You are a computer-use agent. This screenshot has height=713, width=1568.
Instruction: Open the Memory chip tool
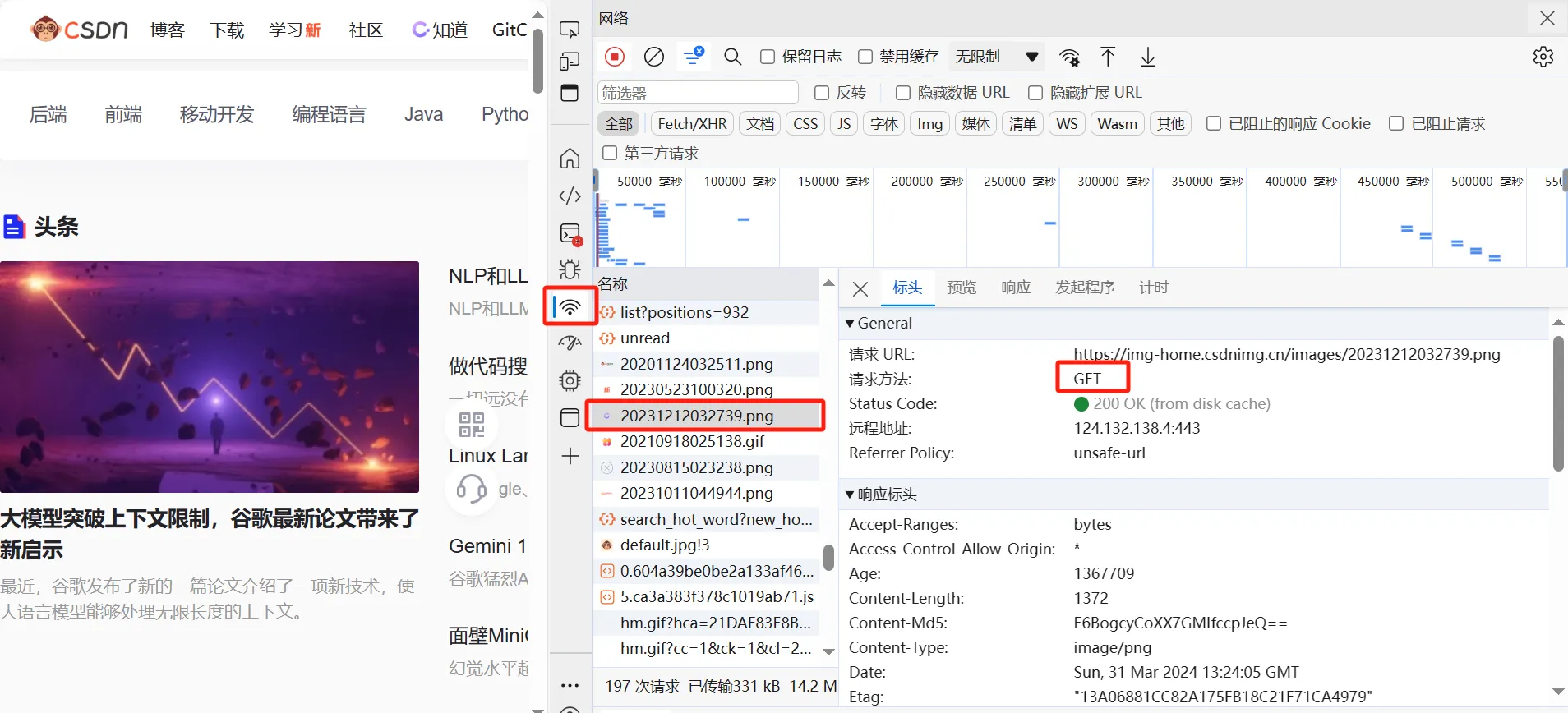[570, 380]
